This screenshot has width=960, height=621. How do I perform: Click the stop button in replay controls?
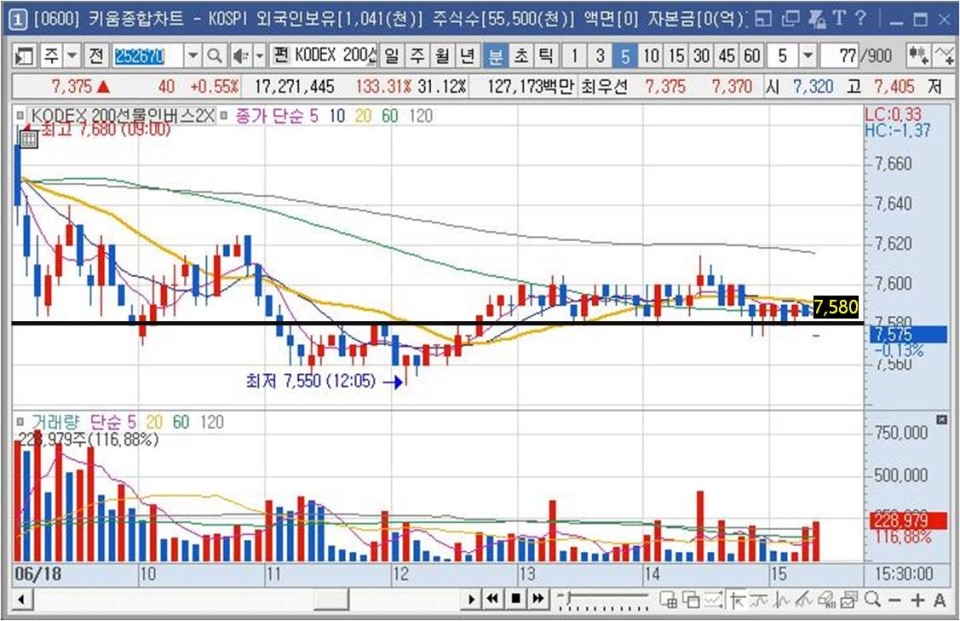pyautogui.click(x=515, y=599)
